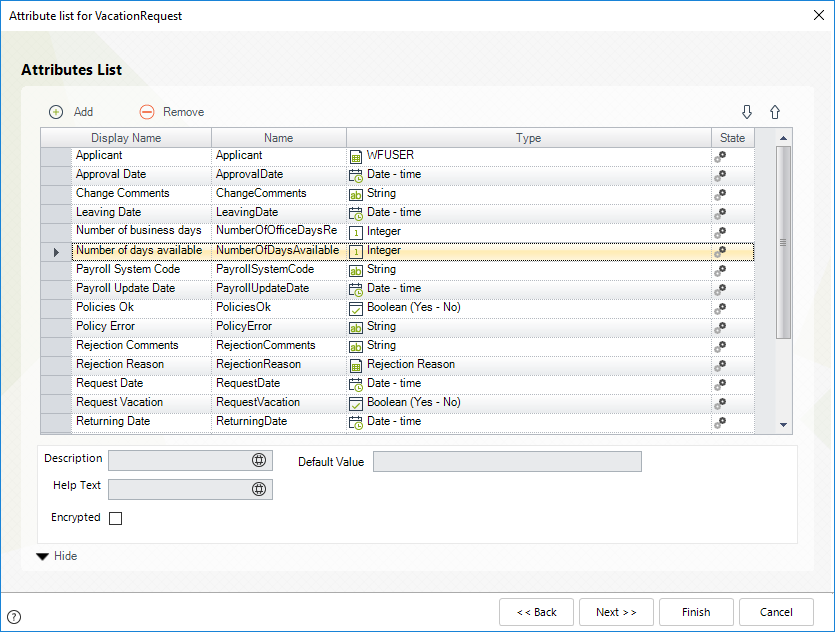The height and width of the screenshot is (632, 835).
Task: Sort by Display Name column header
Action: click(x=126, y=138)
